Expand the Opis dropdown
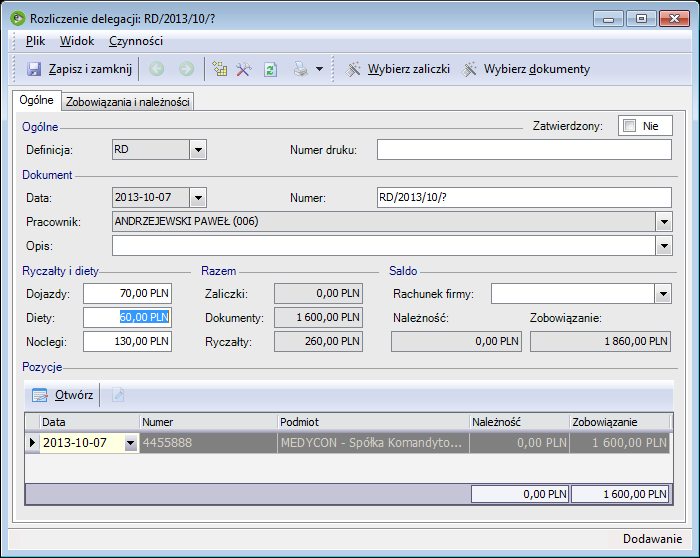This screenshot has height=558, width=700. 664,246
